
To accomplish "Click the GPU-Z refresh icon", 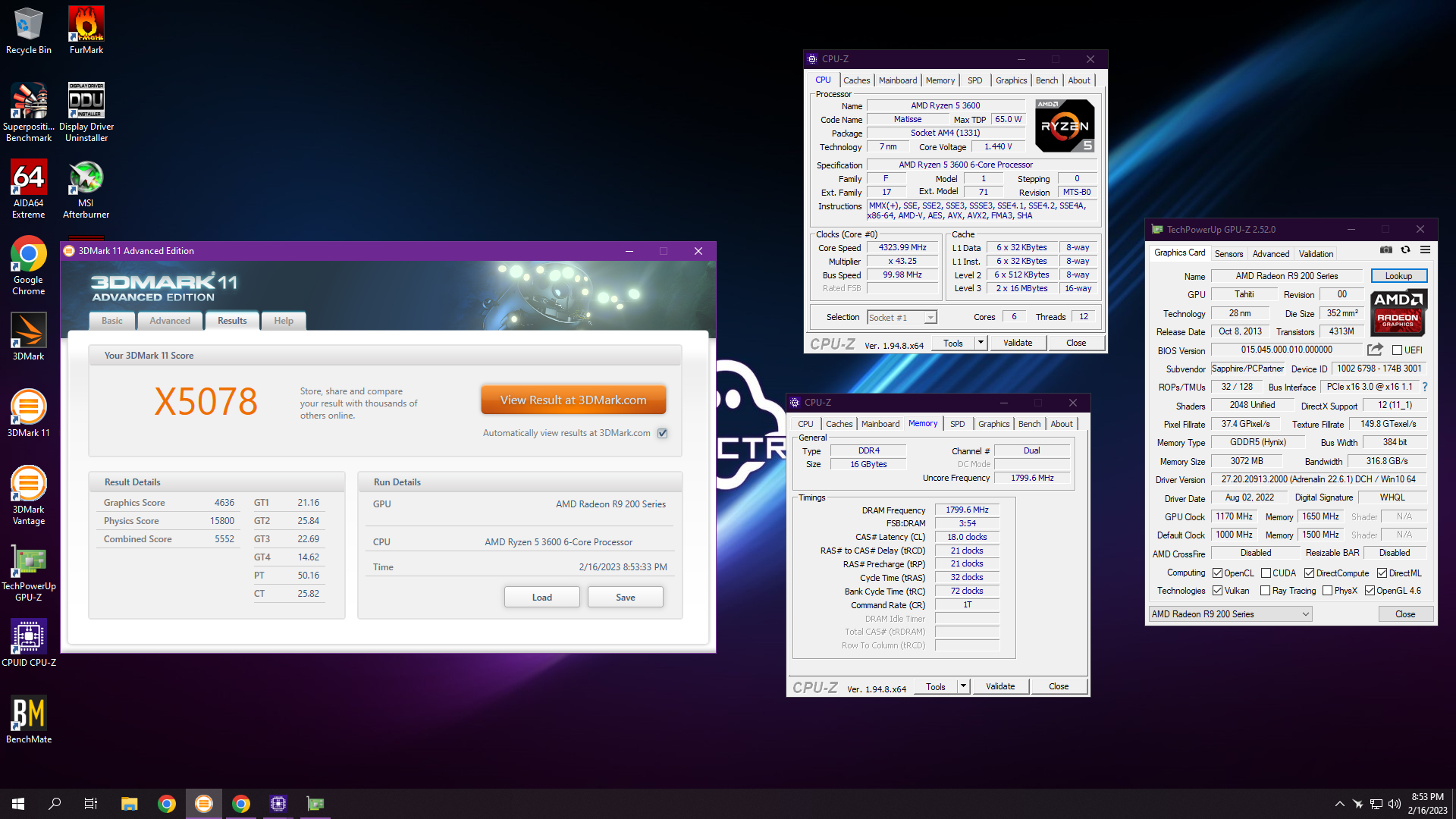I will point(1405,249).
